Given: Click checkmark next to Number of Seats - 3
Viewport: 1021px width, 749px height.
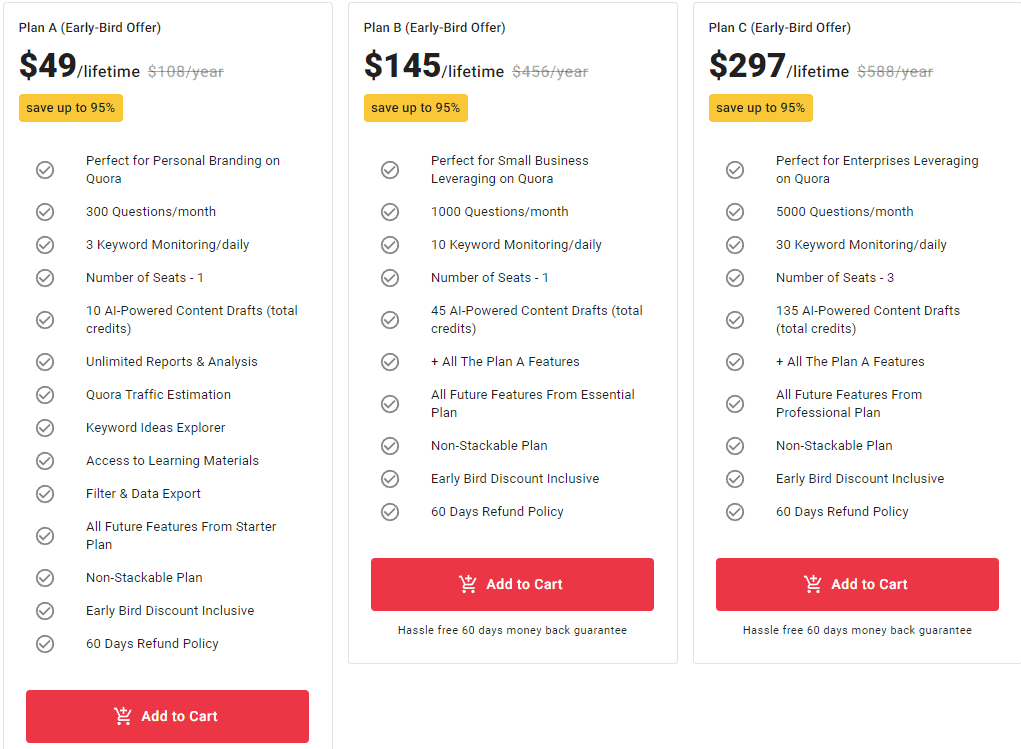Looking at the screenshot, I should 735,278.
